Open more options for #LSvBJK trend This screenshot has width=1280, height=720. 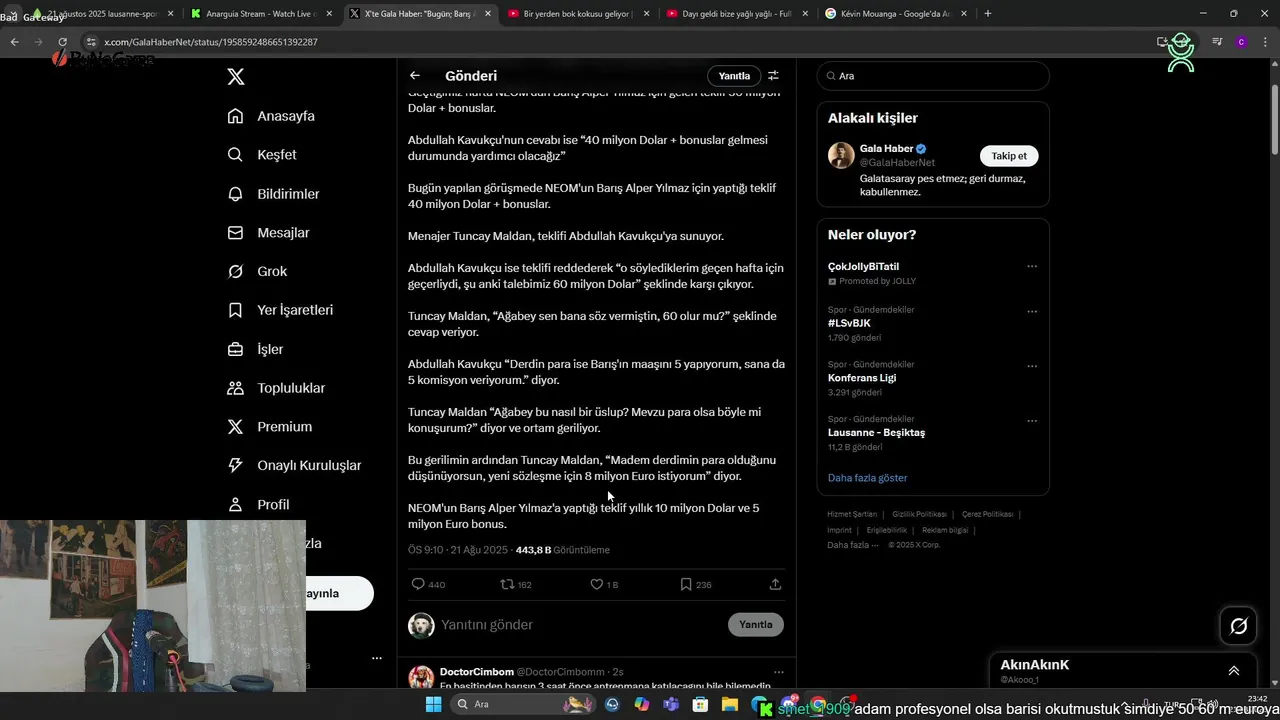click(x=1032, y=311)
